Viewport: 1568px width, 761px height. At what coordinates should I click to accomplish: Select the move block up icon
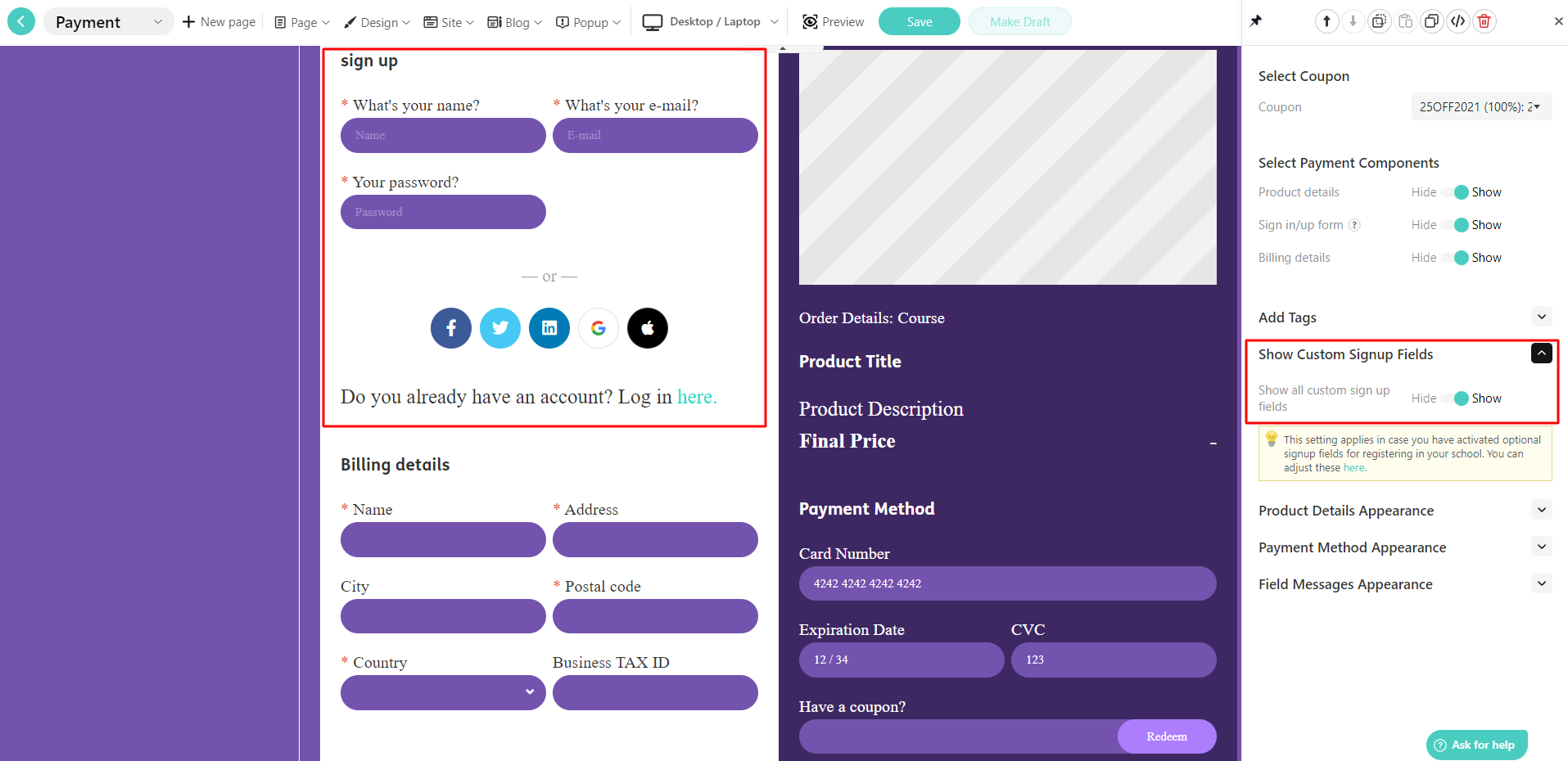1326,20
